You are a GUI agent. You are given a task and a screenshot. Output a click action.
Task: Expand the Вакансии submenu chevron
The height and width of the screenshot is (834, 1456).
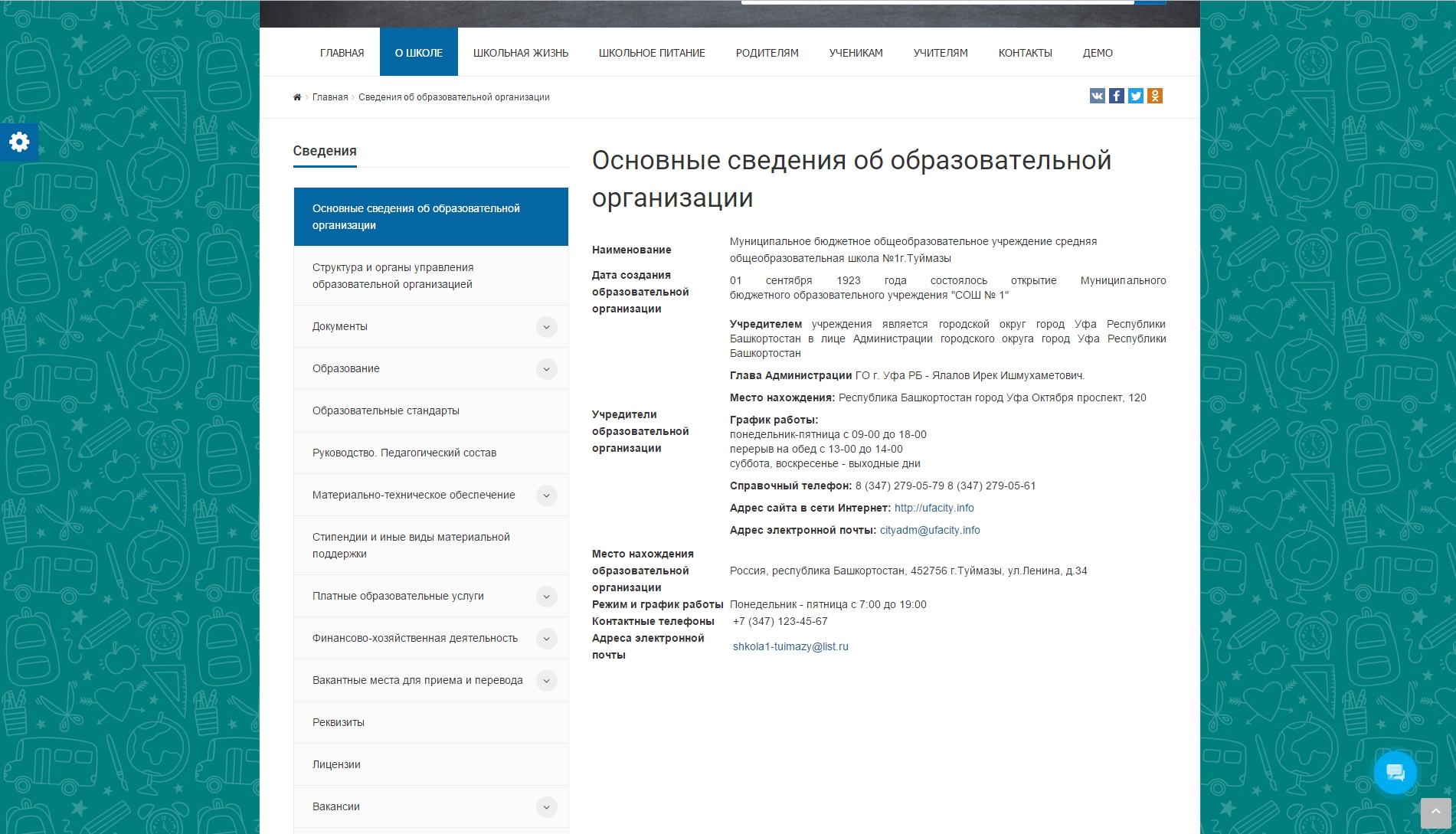(546, 807)
